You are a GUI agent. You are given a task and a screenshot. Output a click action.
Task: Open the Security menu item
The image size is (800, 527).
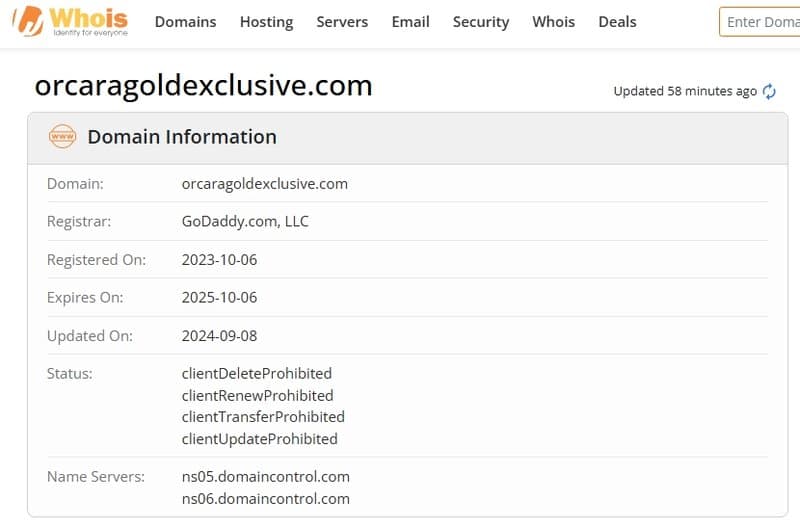coord(480,22)
